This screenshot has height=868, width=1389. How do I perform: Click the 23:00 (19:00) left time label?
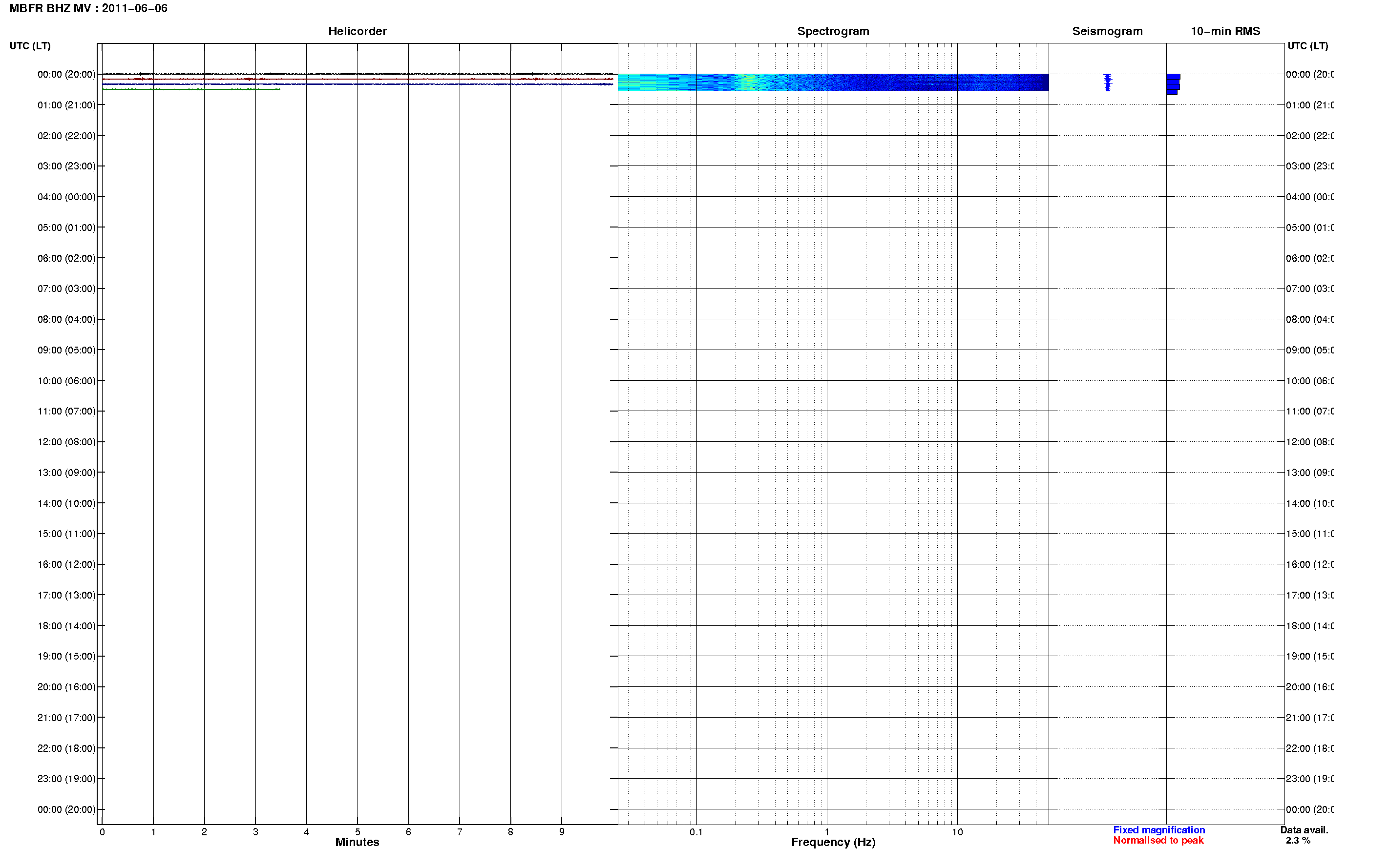[x=66, y=779]
